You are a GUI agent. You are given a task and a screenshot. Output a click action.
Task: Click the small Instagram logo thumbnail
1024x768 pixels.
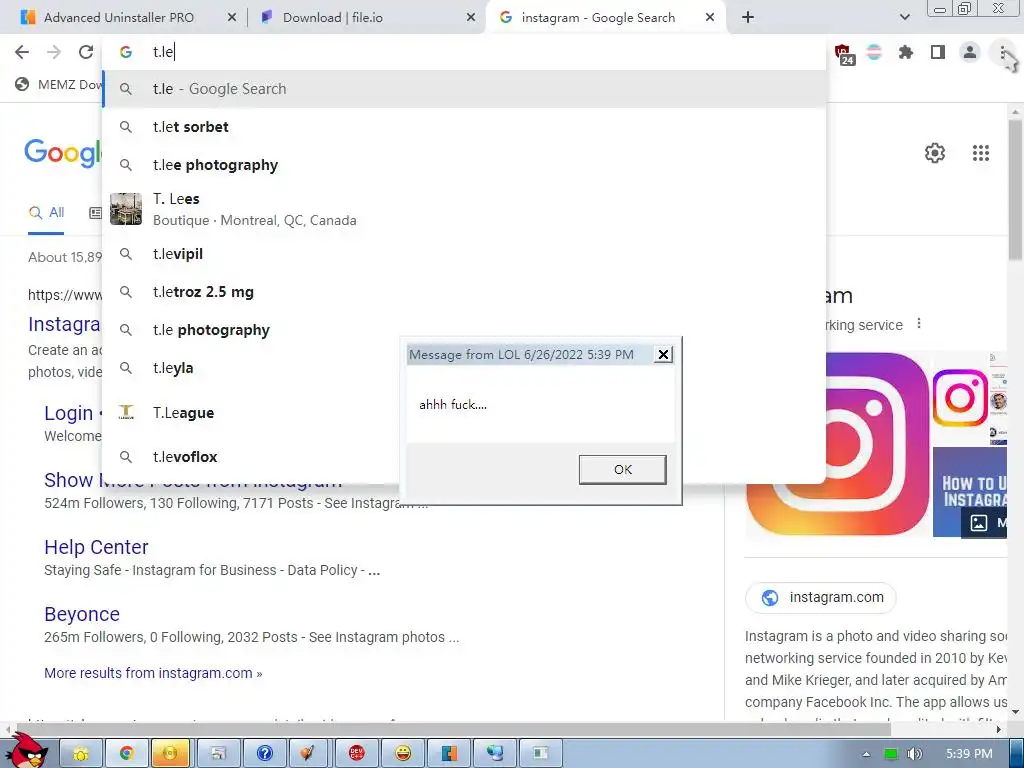[959, 397]
